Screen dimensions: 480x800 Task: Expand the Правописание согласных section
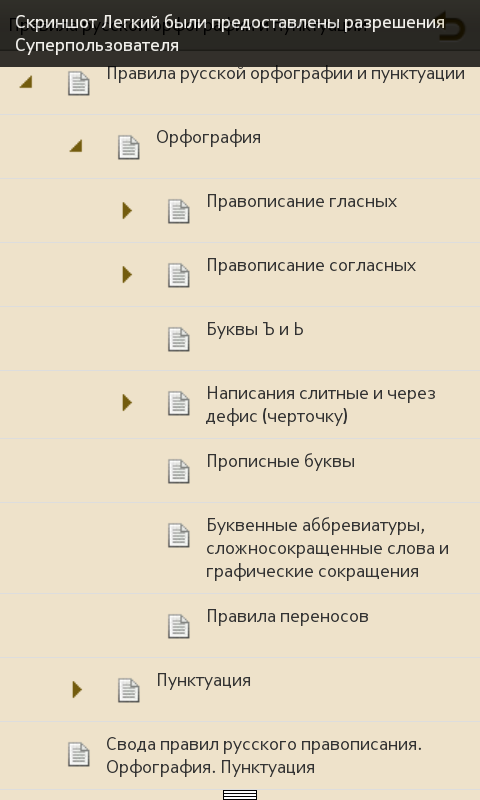127,274
